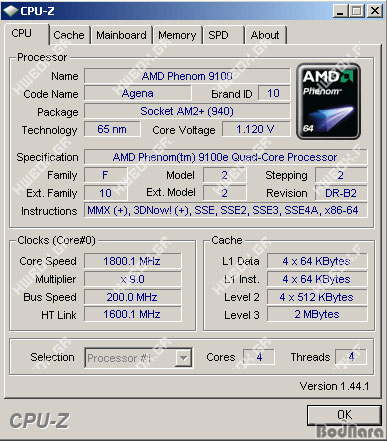The width and height of the screenshot is (387, 441).
Task: Click the HT Link value 1600.1 MHz
Action: (132, 314)
